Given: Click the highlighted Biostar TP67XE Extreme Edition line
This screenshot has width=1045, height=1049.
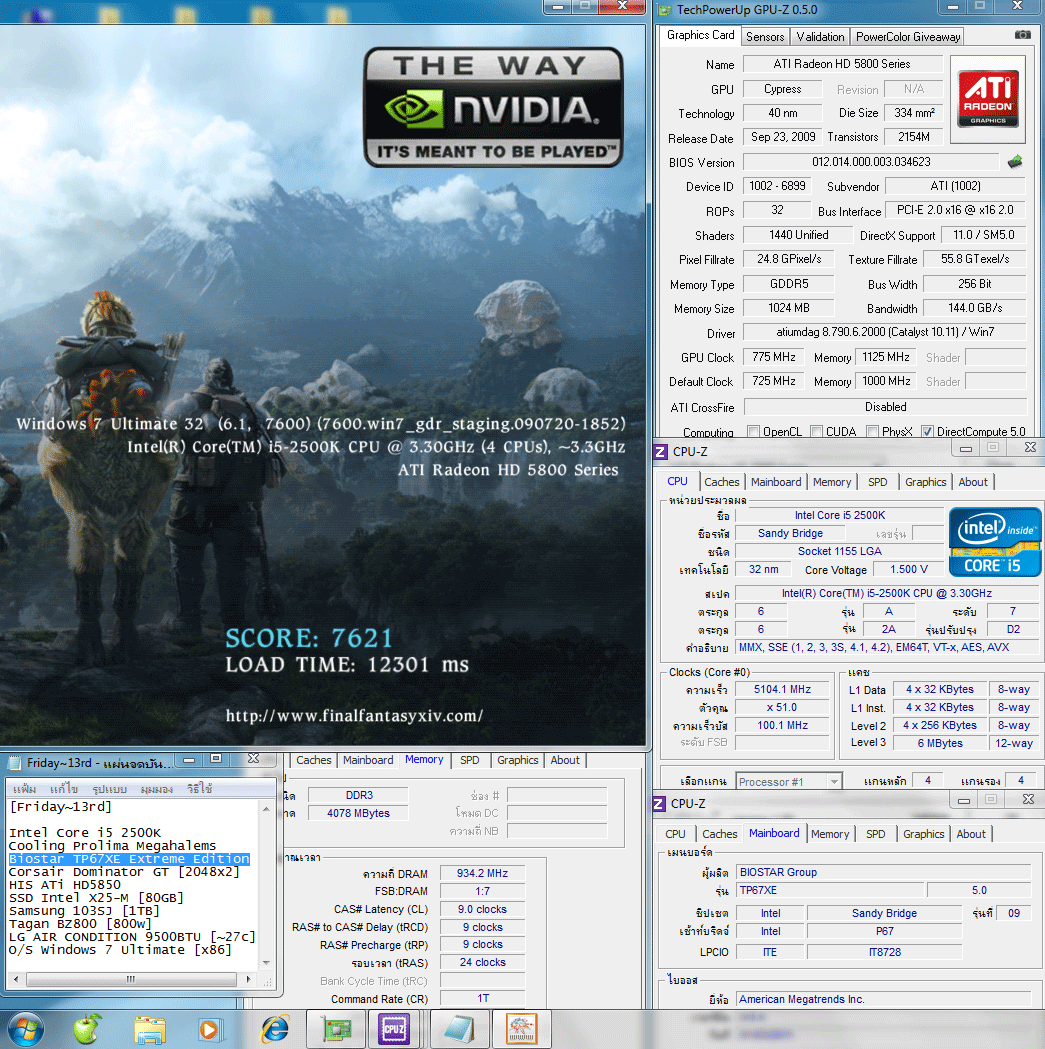Looking at the screenshot, I should [x=129, y=859].
